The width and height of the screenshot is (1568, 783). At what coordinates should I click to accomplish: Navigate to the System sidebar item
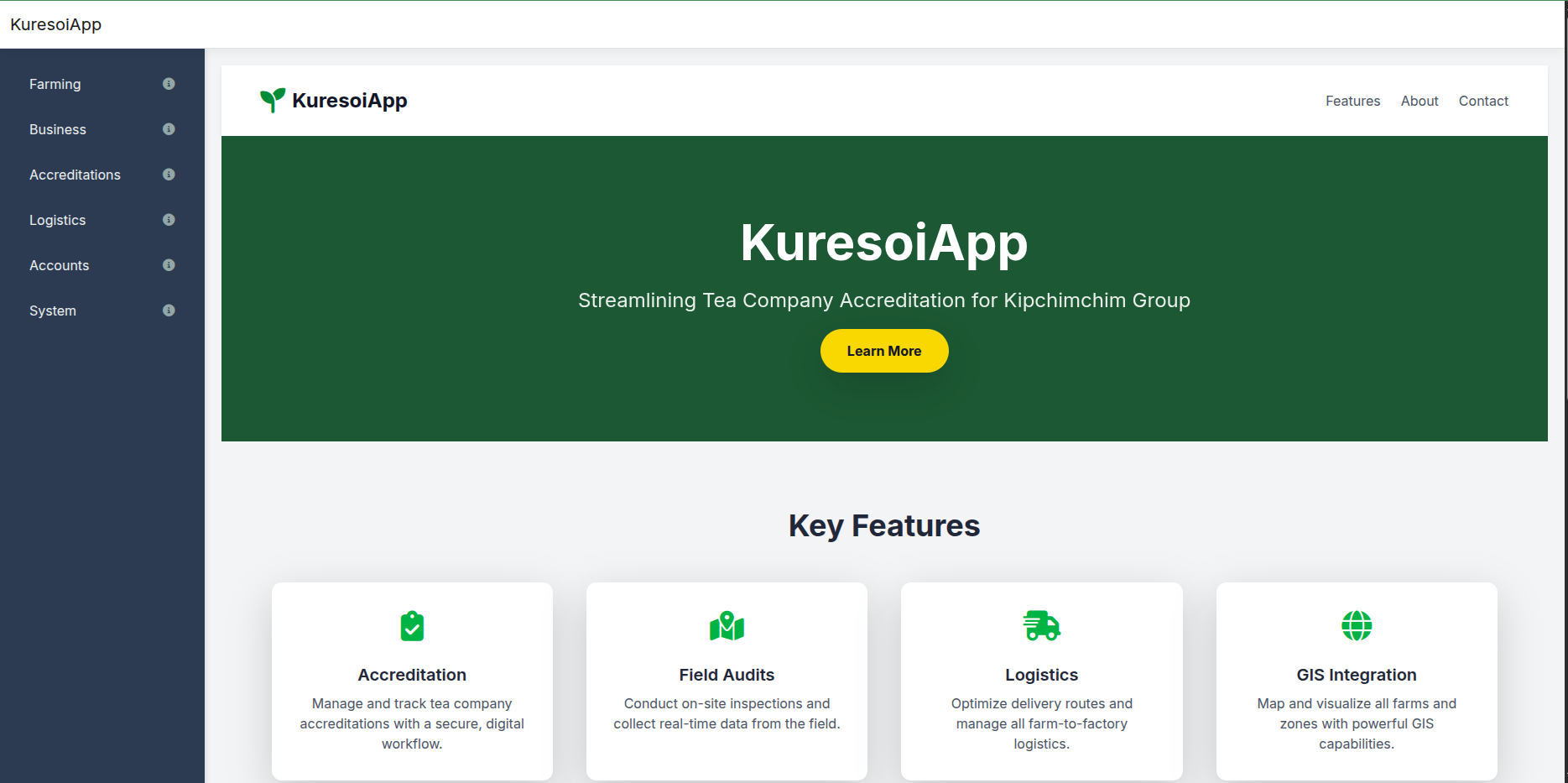coord(52,311)
